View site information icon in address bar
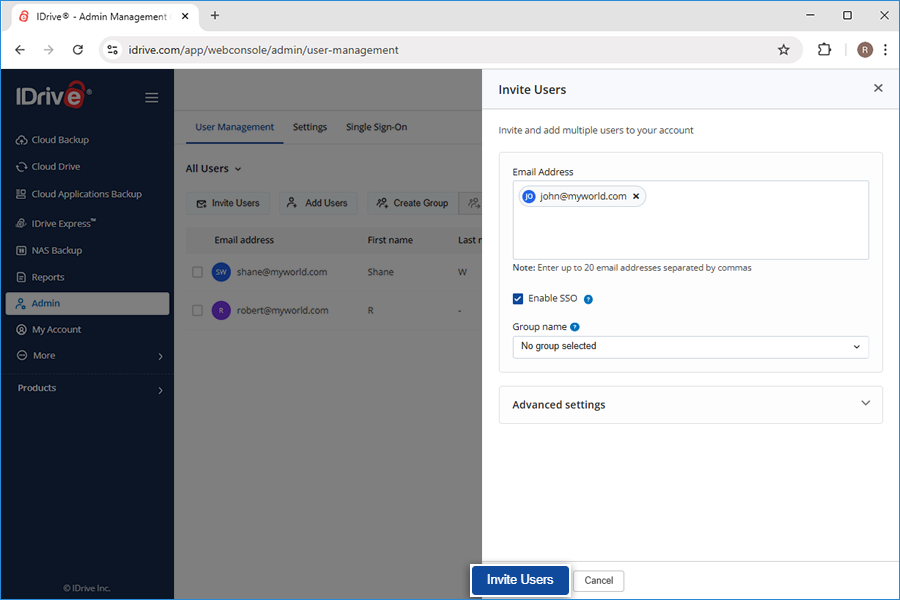 click(112, 50)
